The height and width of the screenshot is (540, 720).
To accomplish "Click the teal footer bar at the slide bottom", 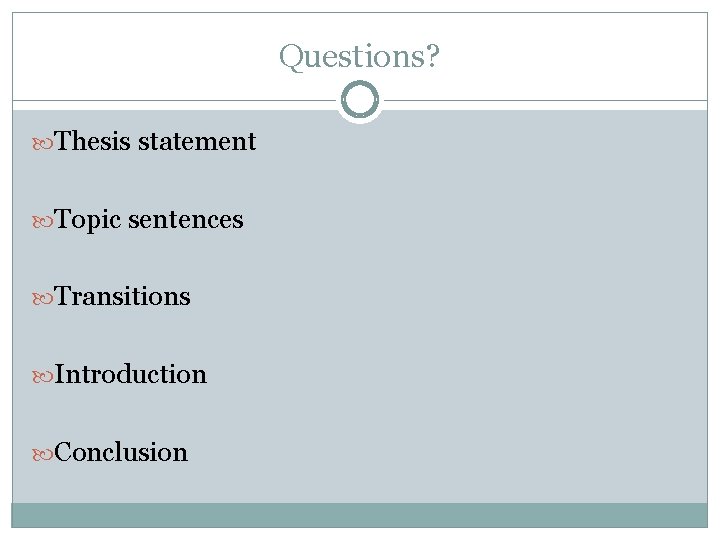I will (360, 515).
